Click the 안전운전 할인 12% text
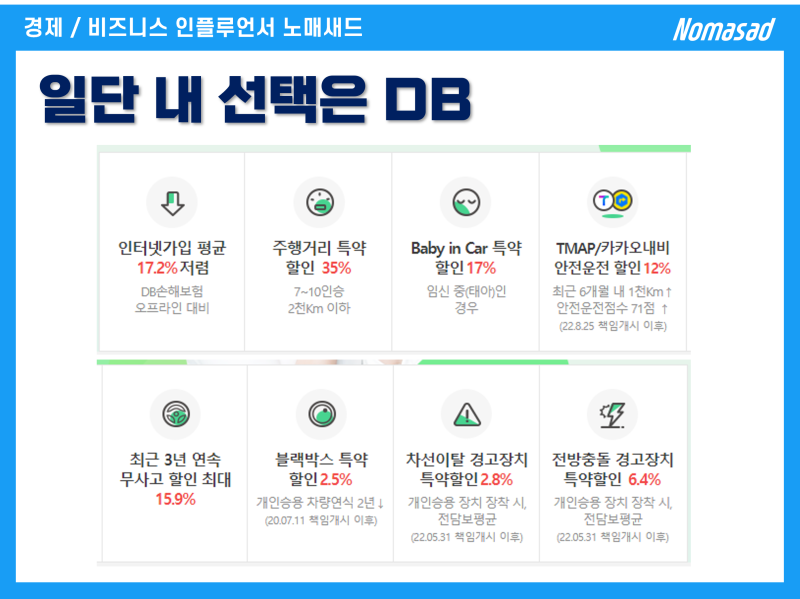This screenshot has width=800, height=599. (612, 268)
